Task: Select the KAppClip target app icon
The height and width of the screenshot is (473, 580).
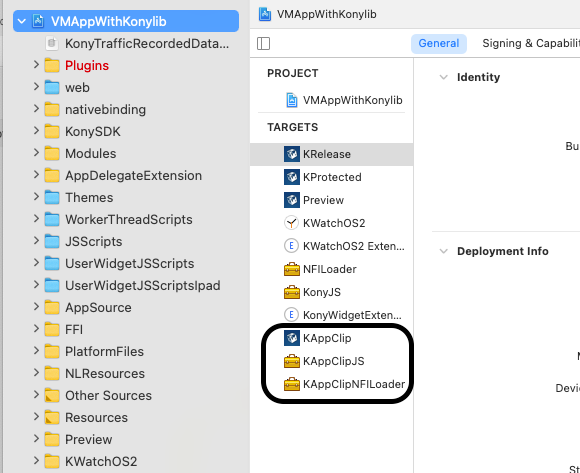Action: [291, 338]
